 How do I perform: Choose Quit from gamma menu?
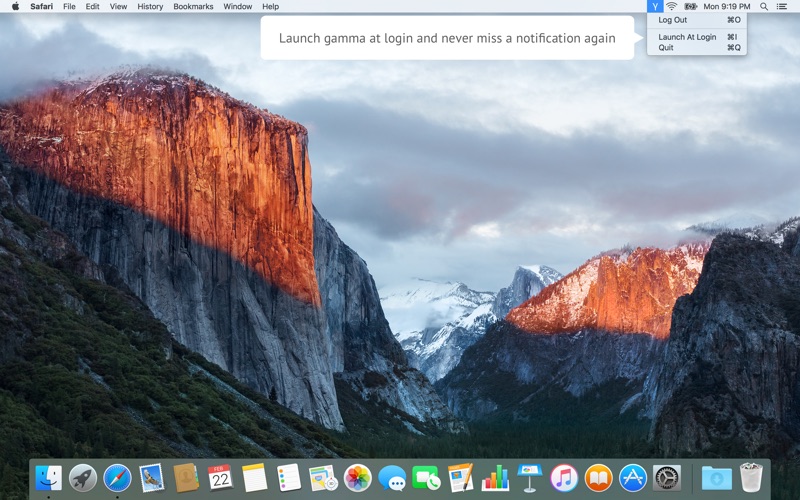tap(697, 47)
